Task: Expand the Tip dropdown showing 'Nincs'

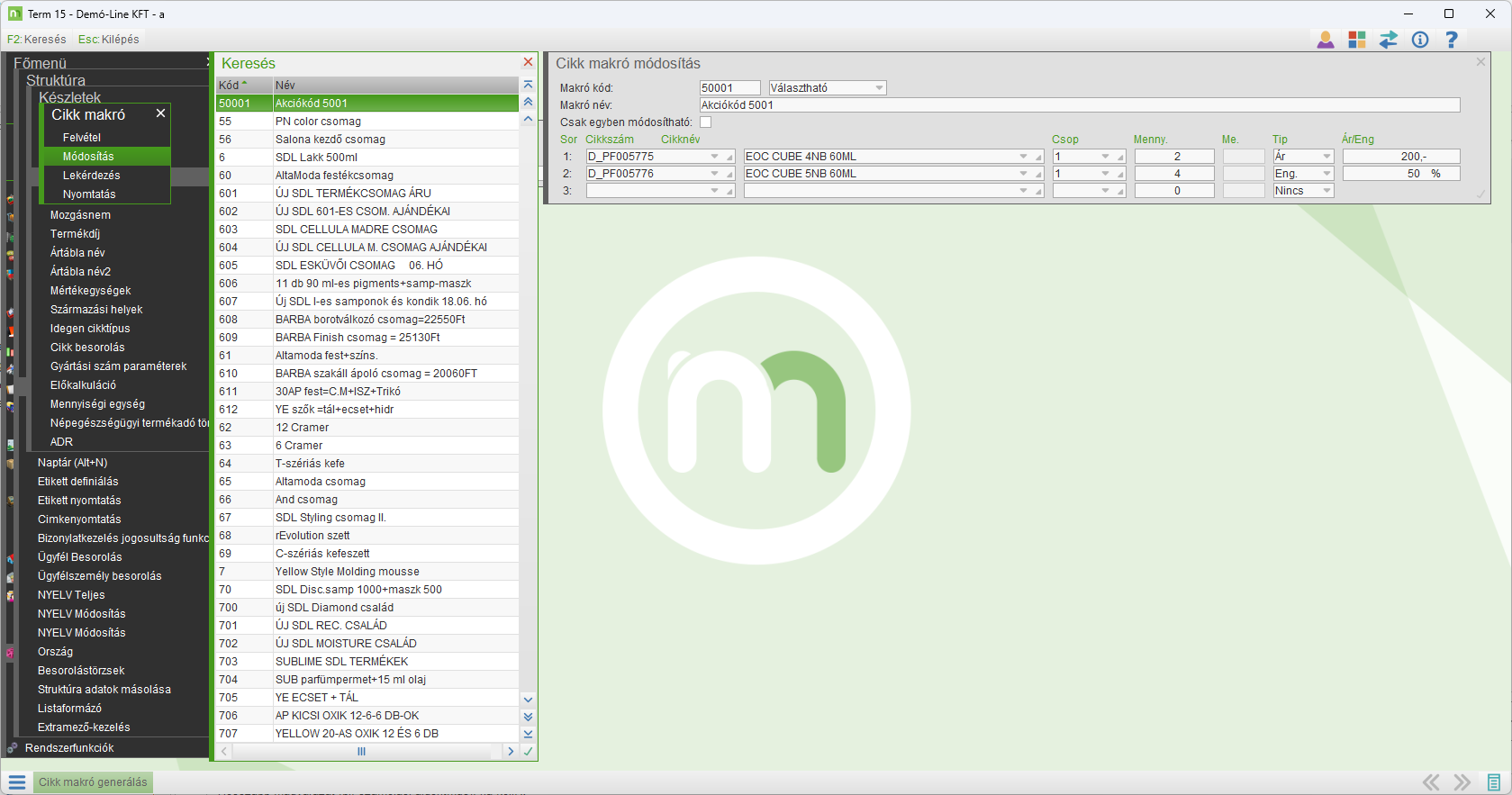Action: (x=1326, y=191)
